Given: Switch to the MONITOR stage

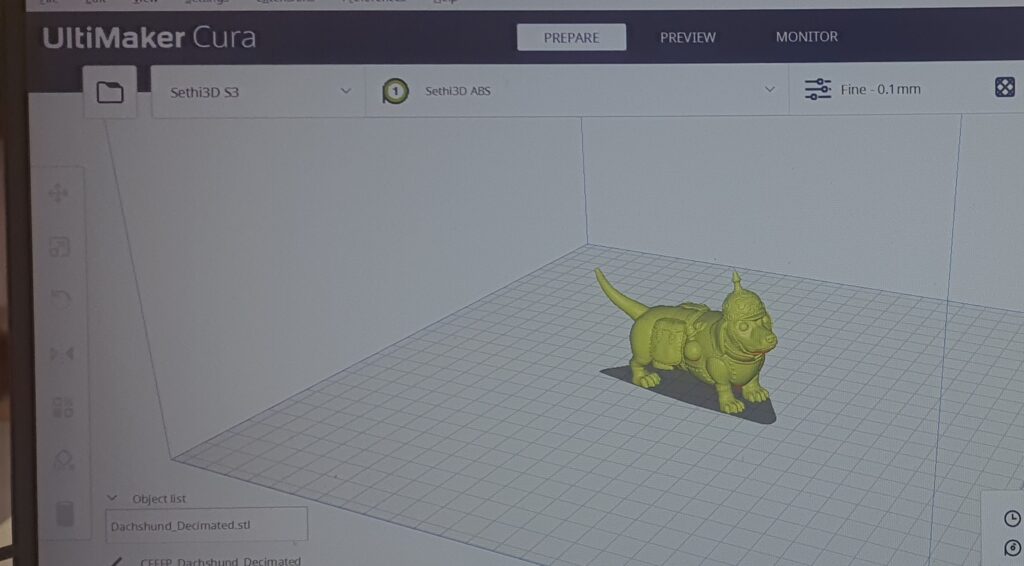Looking at the screenshot, I should coord(807,37).
